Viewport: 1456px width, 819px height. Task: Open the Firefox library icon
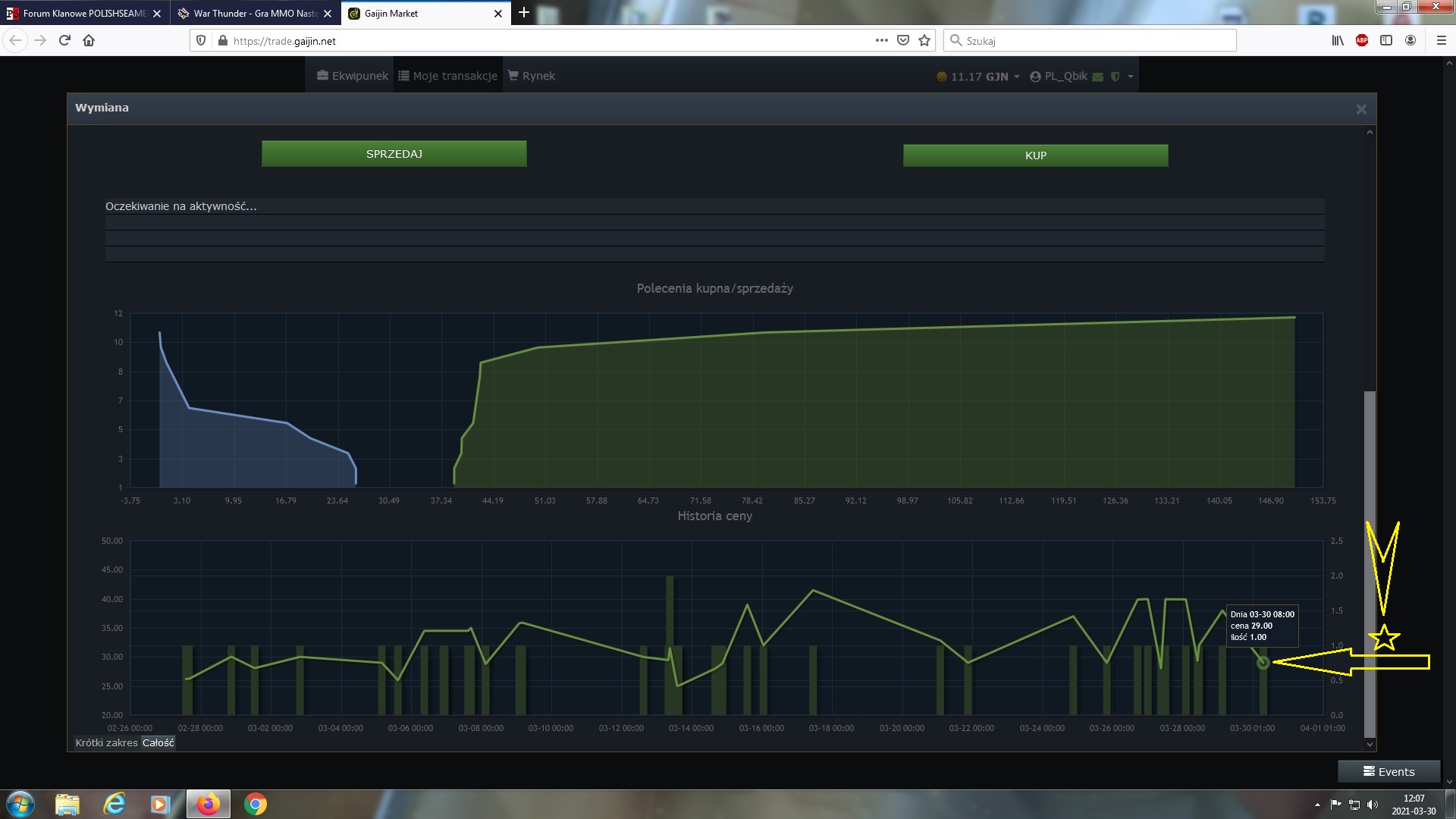(1338, 40)
